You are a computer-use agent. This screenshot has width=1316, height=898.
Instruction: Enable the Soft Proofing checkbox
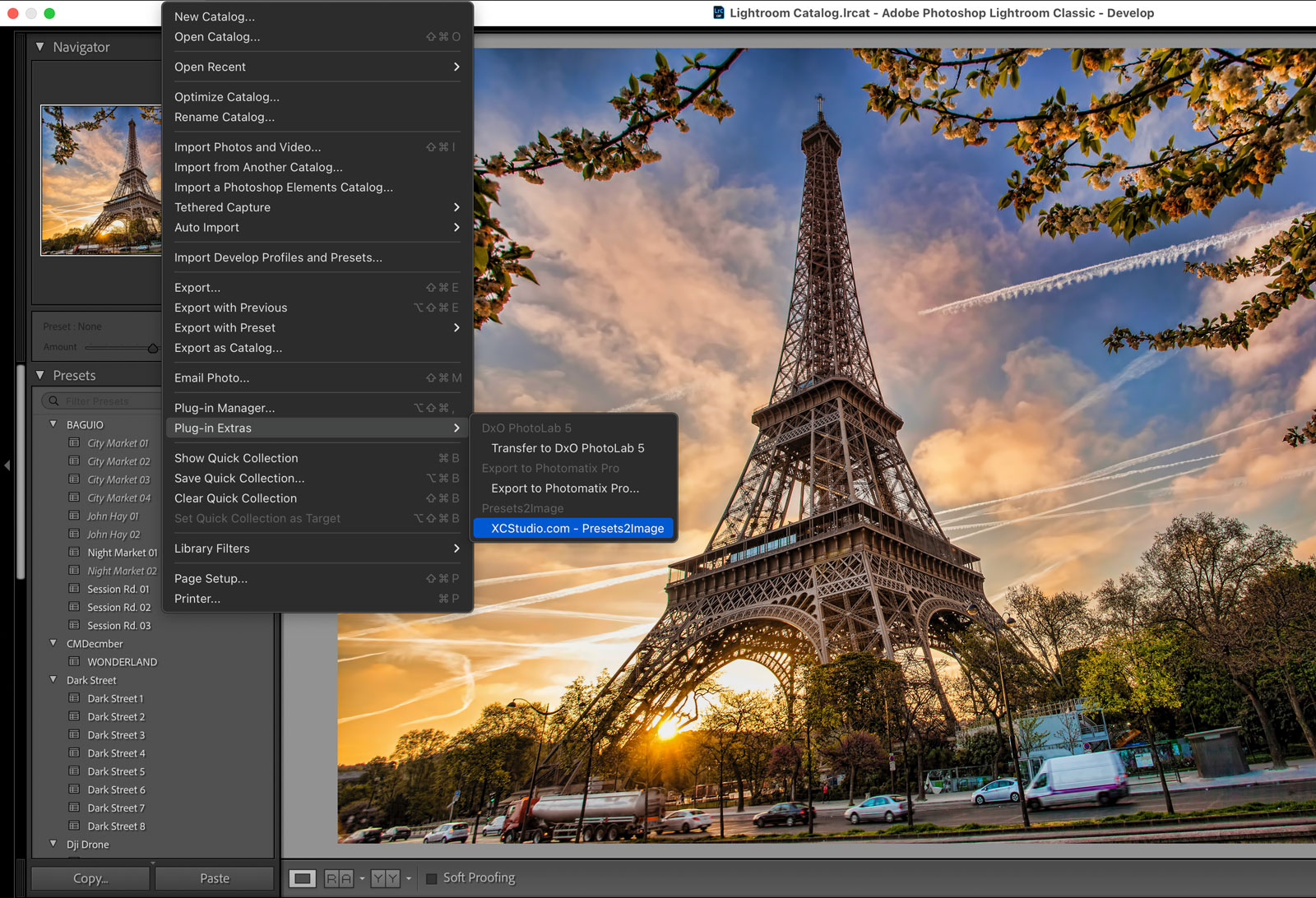(x=432, y=878)
